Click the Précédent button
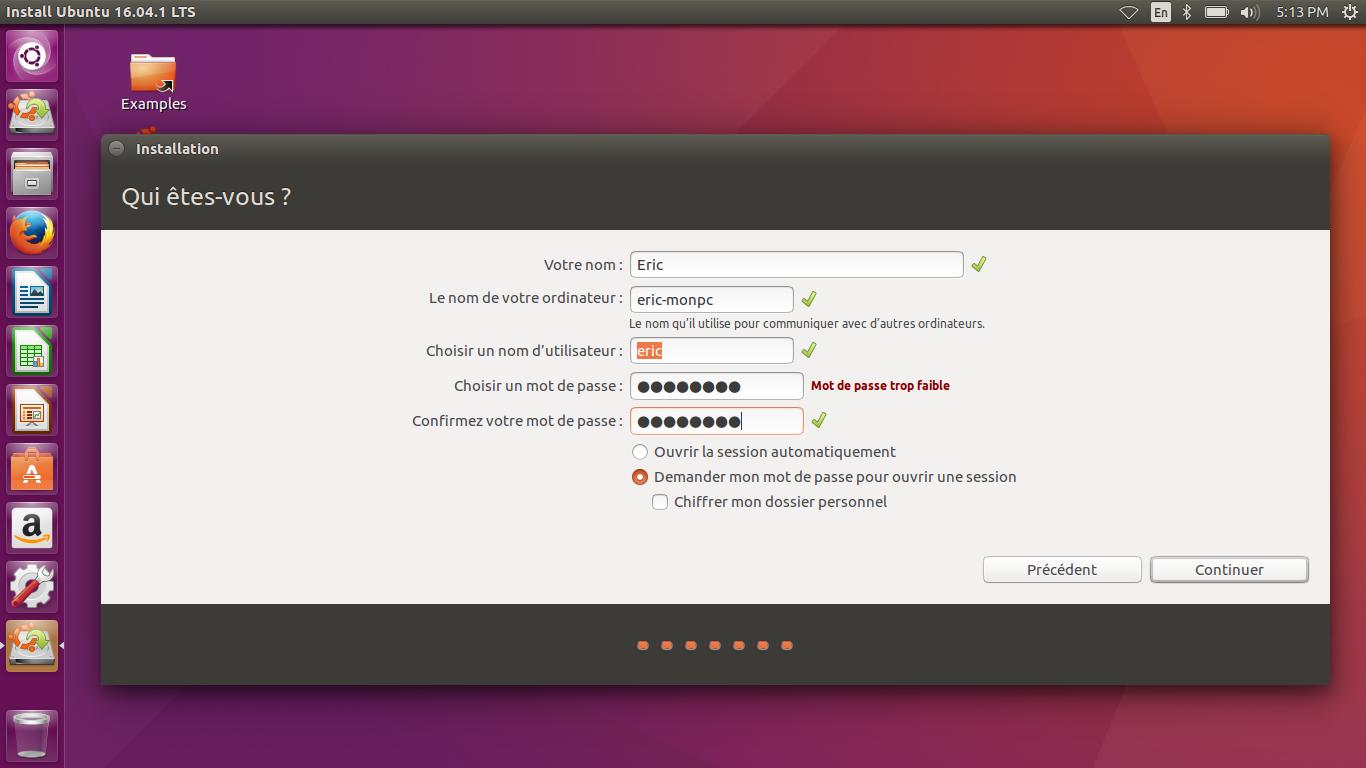Image resolution: width=1366 pixels, height=768 pixels. pyautogui.click(x=1062, y=569)
